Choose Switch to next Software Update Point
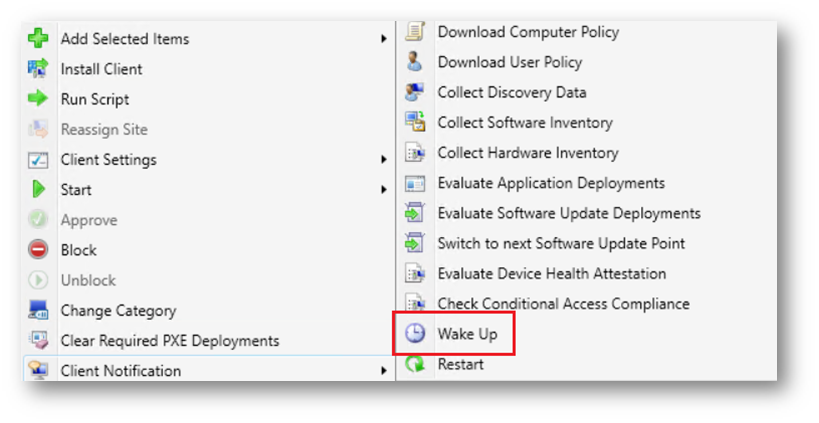 tap(561, 243)
